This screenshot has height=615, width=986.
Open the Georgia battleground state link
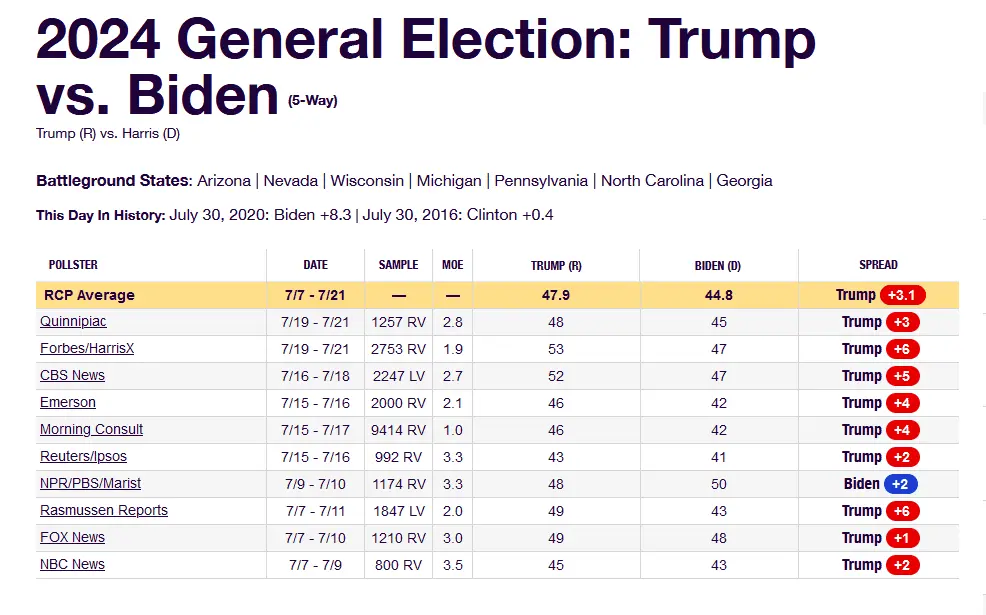[x=744, y=181]
